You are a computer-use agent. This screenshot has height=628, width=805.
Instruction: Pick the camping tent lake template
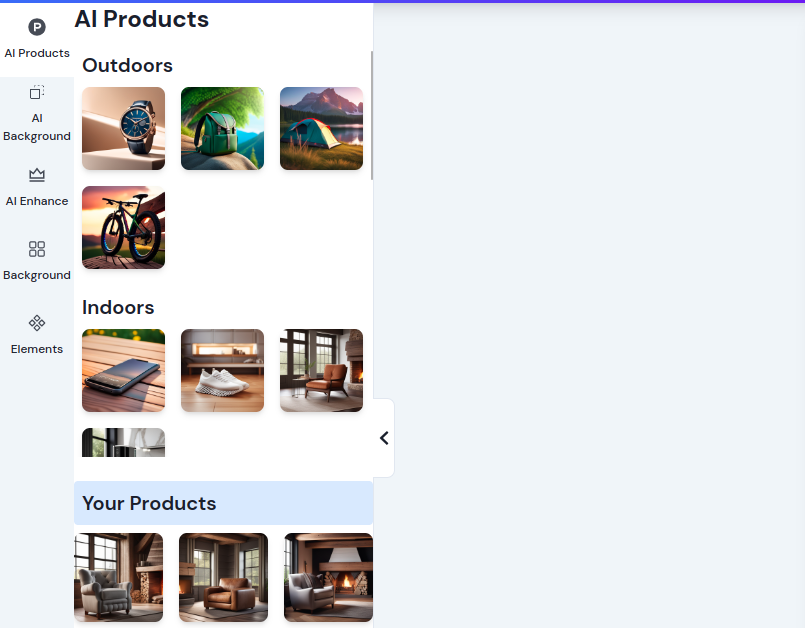point(321,128)
